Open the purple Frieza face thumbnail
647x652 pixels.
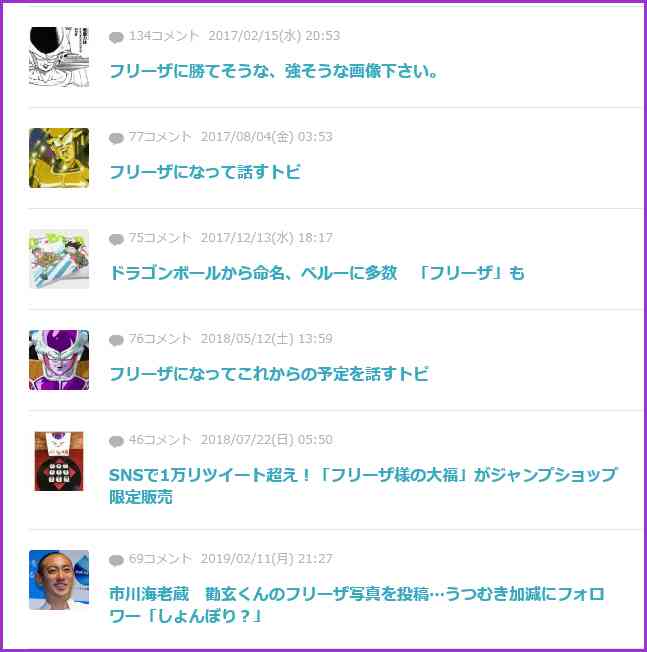point(59,360)
